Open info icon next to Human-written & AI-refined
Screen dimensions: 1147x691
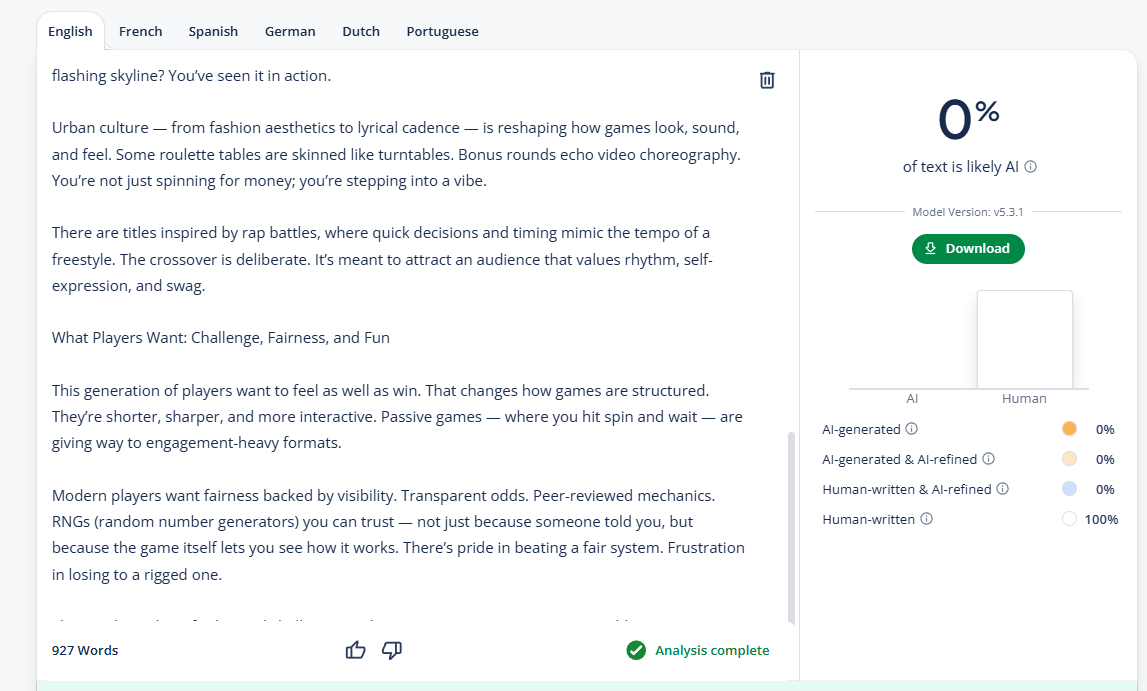(1002, 489)
